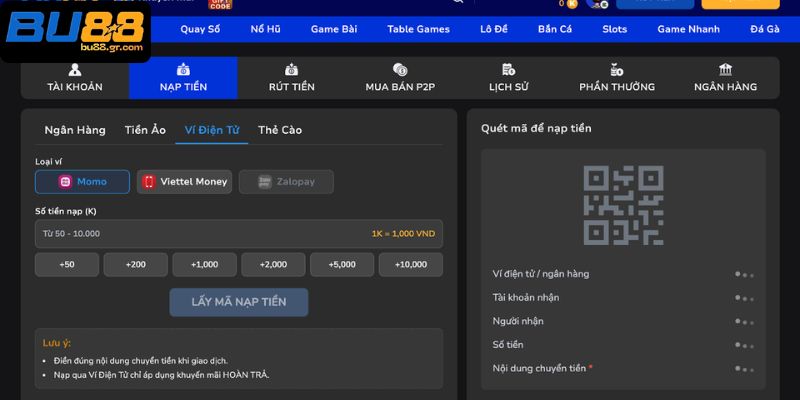The image size is (800, 400).
Task: Click the 'Ví điện tử / ngân hàng' row label
Action: point(541,274)
